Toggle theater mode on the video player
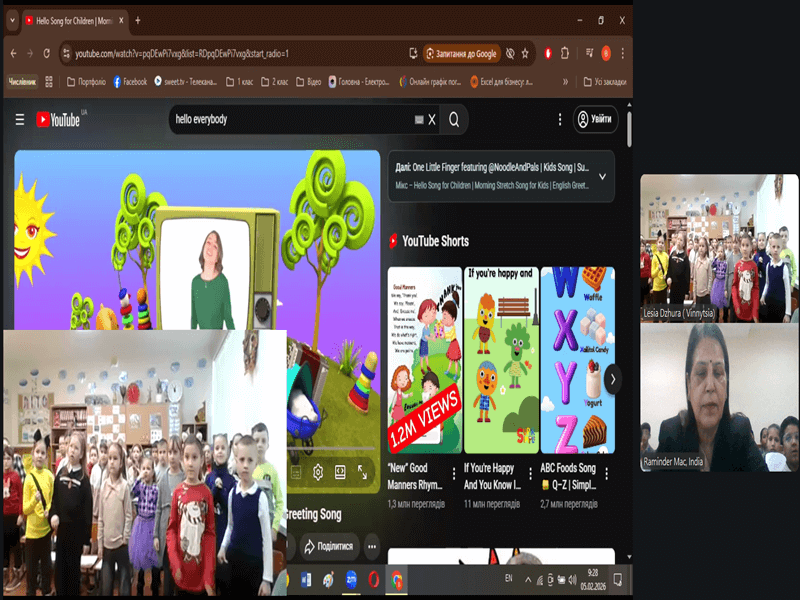Viewport: 800px width, 600px height. (340, 472)
